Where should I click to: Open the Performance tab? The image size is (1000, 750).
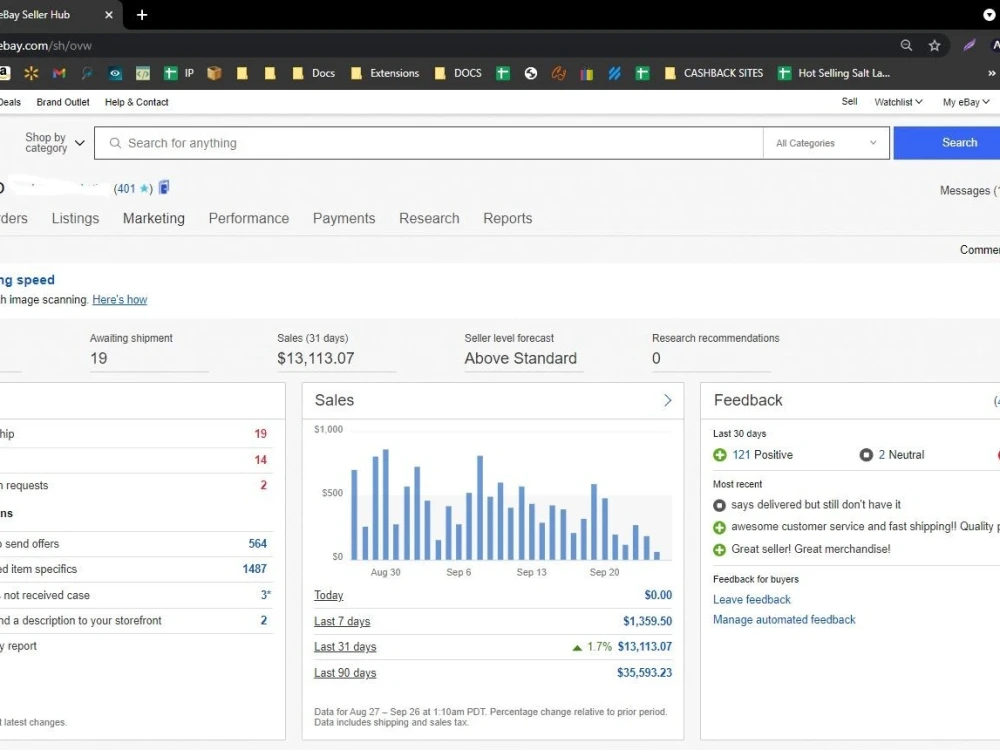coord(249,218)
